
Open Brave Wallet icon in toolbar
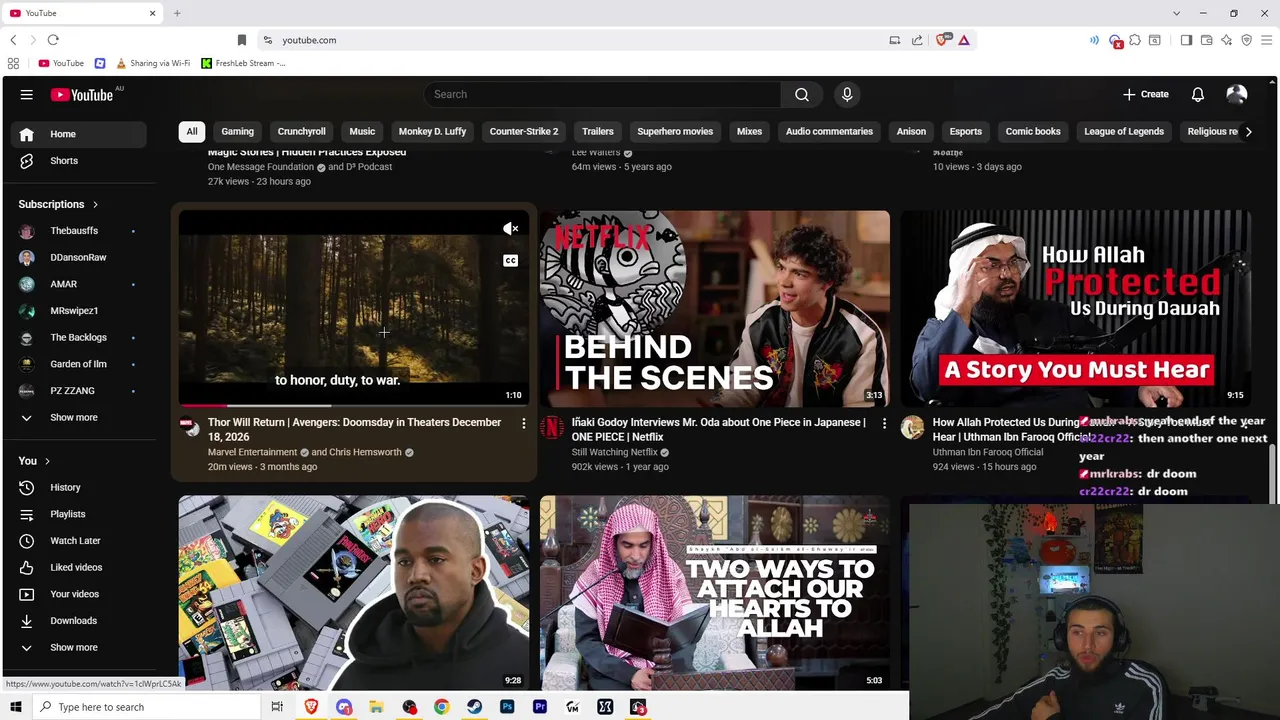(1207, 40)
